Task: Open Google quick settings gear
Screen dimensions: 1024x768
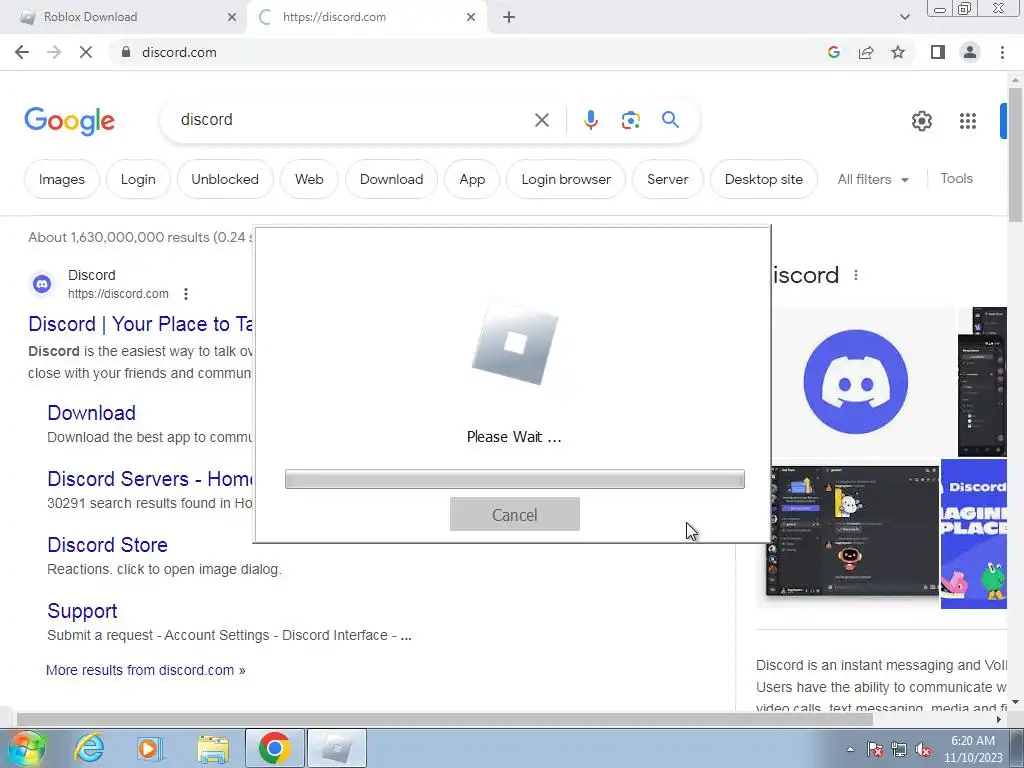Action: point(921,121)
